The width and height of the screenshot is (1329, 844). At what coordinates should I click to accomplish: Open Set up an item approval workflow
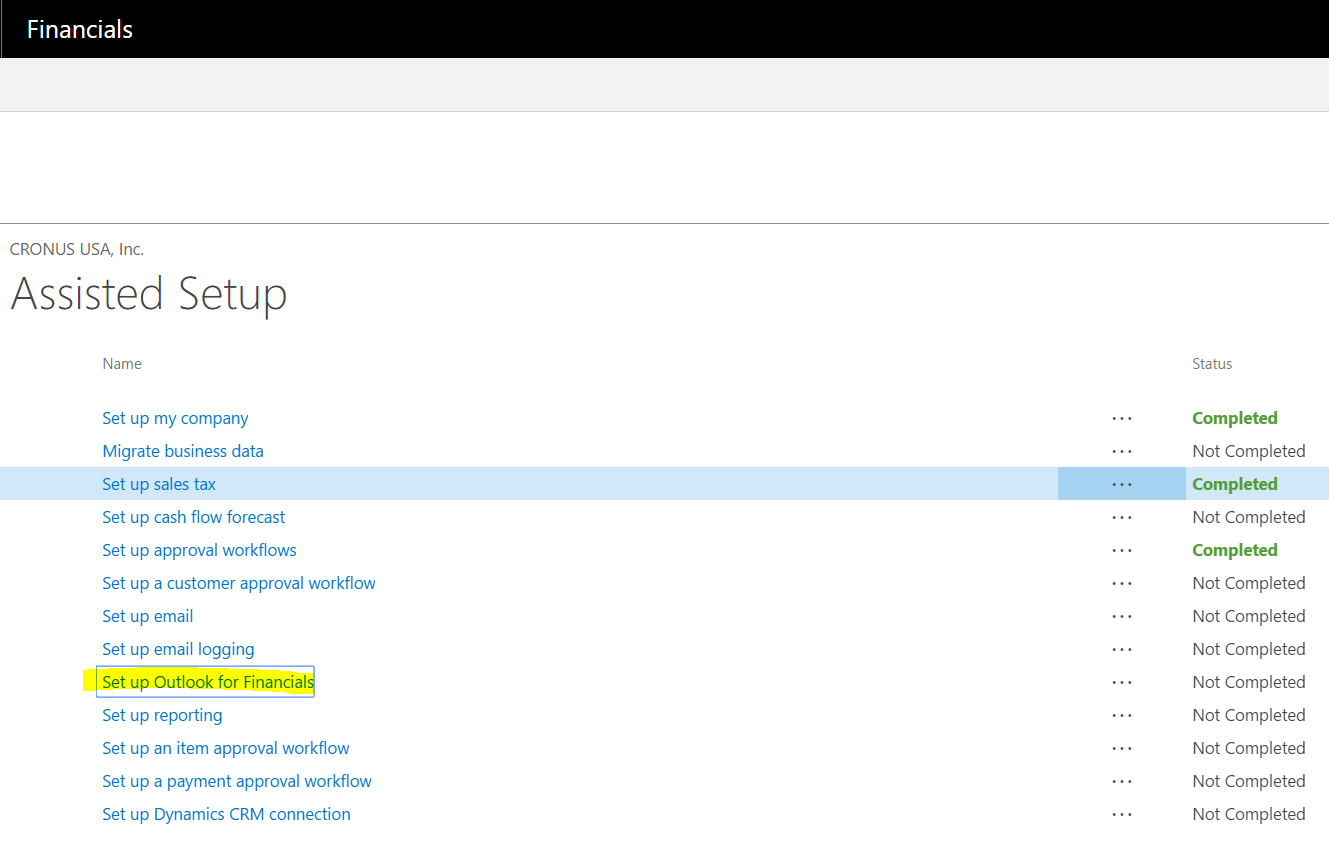225,747
